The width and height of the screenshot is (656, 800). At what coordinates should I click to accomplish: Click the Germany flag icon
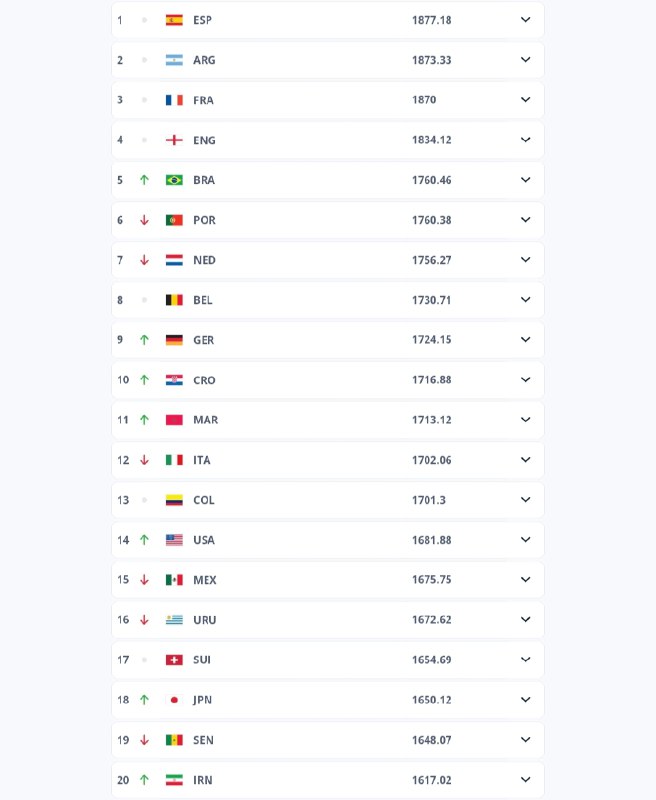(174, 340)
